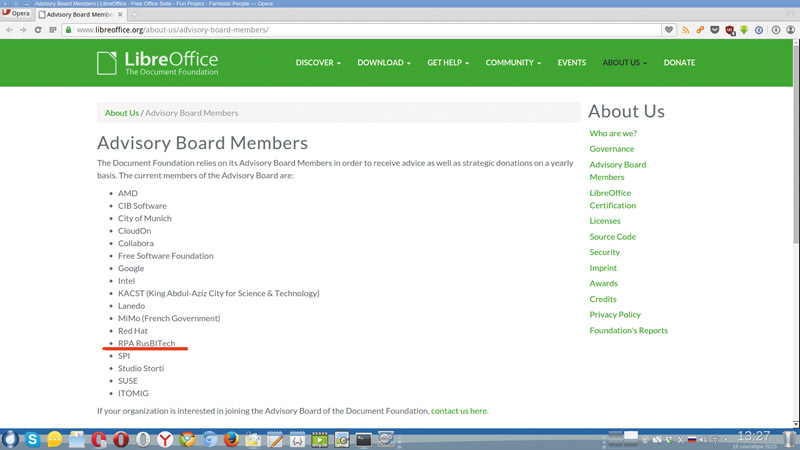Viewport: 800px width, 450px height.
Task: Click the Russian flag keyboard layout indicator
Action: click(692, 439)
